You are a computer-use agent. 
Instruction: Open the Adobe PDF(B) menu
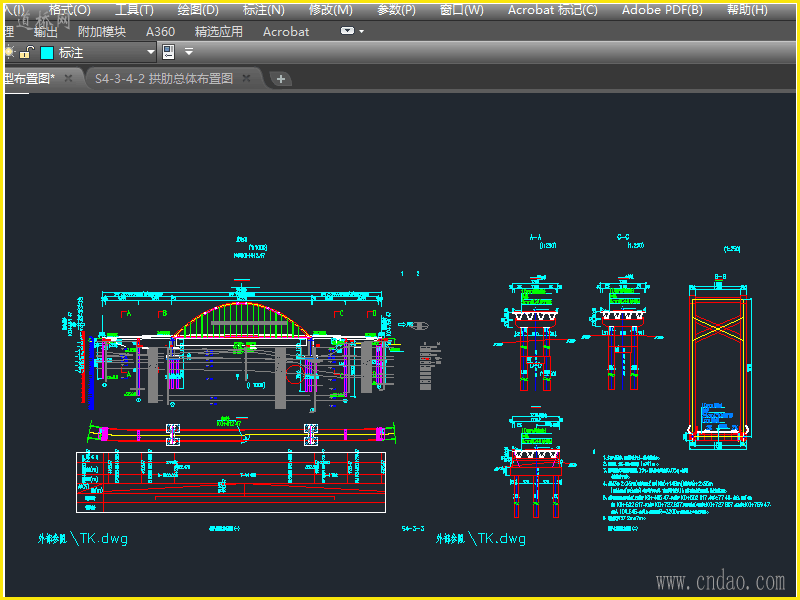point(661,10)
